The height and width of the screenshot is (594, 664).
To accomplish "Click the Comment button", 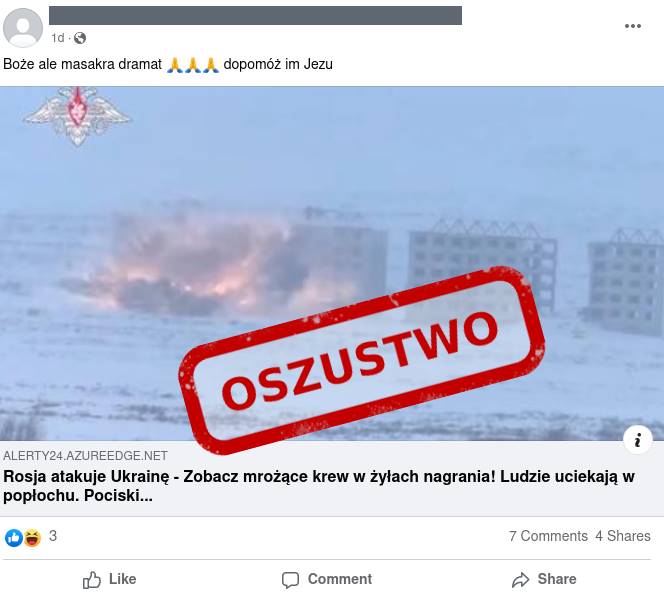I will click(x=327, y=579).
